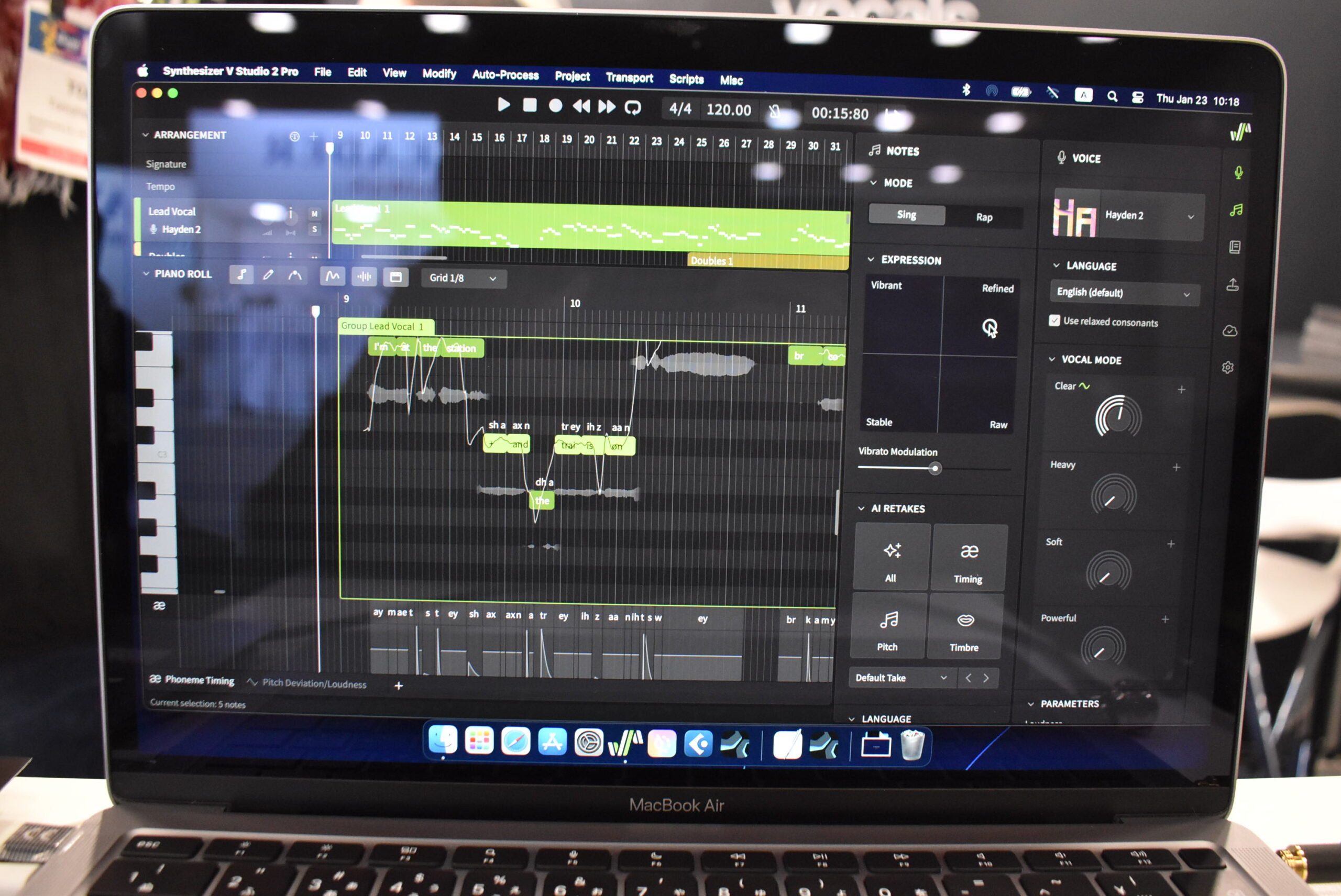Click the 4/4 time signature field
1341x896 pixels.
click(x=680, y=108)
